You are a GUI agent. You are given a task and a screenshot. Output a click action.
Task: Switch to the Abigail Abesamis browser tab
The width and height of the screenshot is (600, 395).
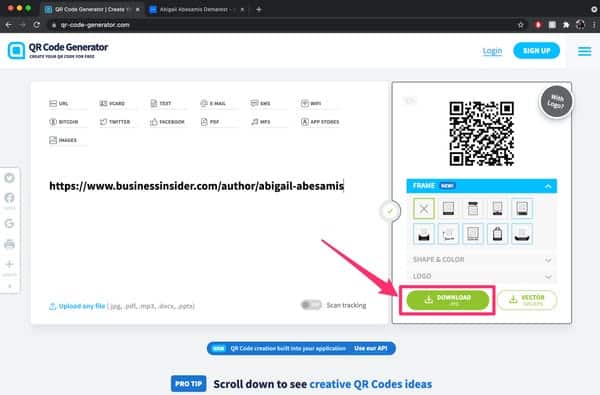tap(195, 9)
